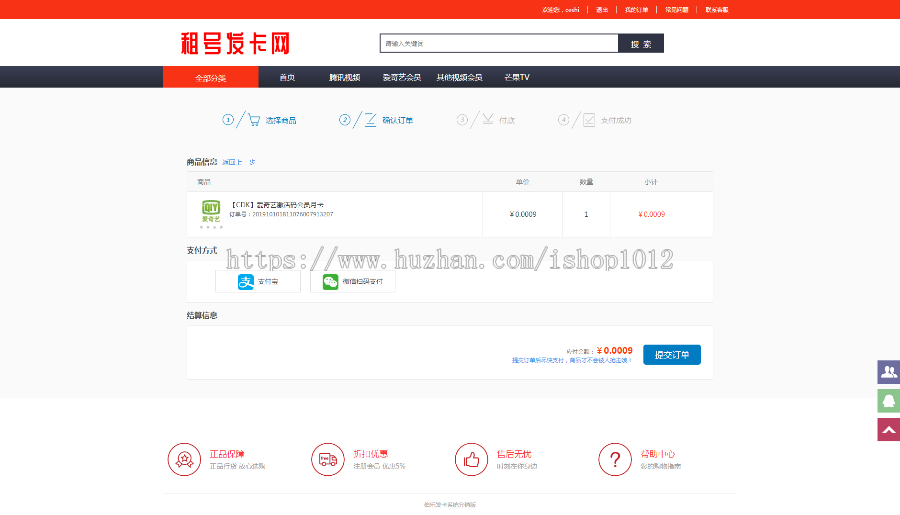Click the 数量 column header

[x=586, y=182]
